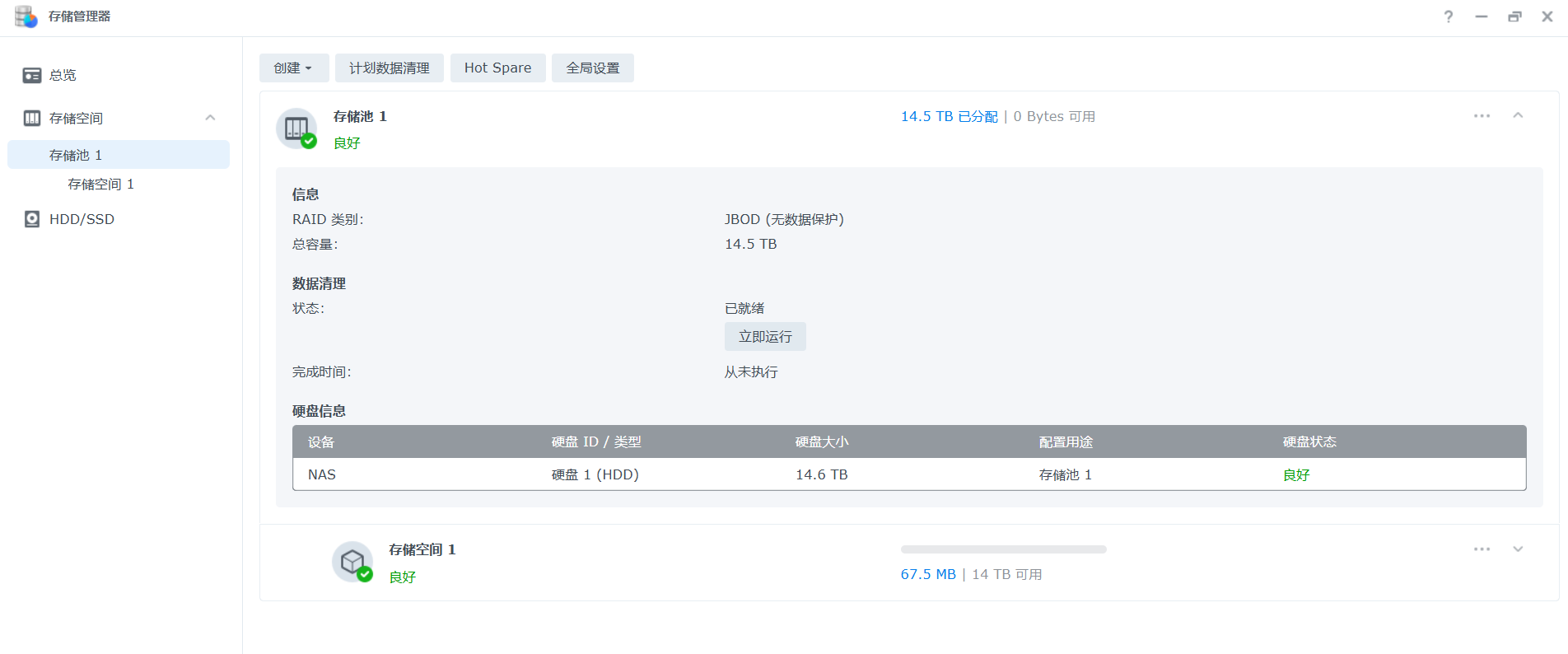This screenshot has width=1568, height=654.
Task: Collapse the 存储池 1 details panel
Action: (1518, 116)
